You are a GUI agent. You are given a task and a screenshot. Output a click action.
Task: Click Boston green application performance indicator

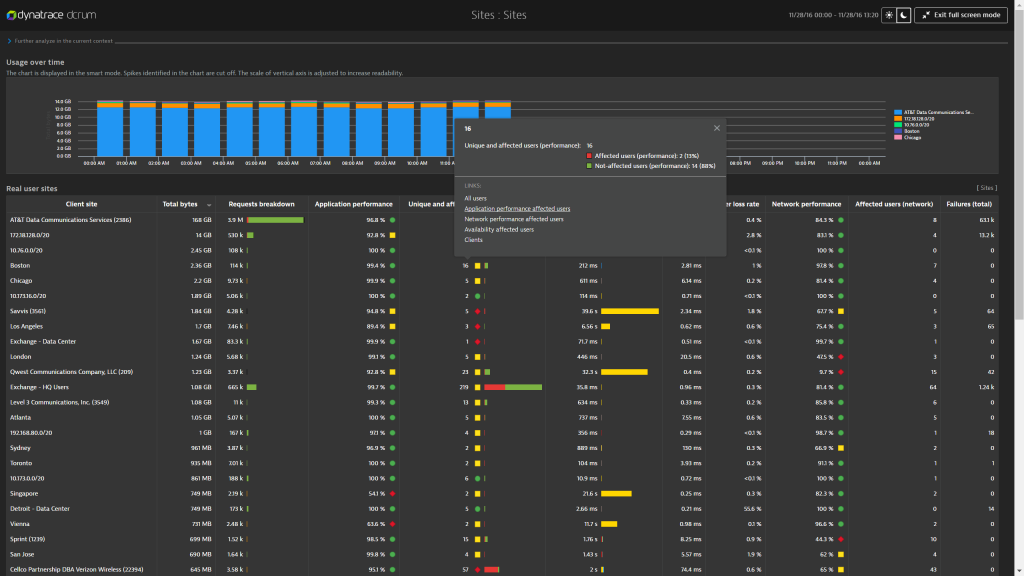point(392,266)
